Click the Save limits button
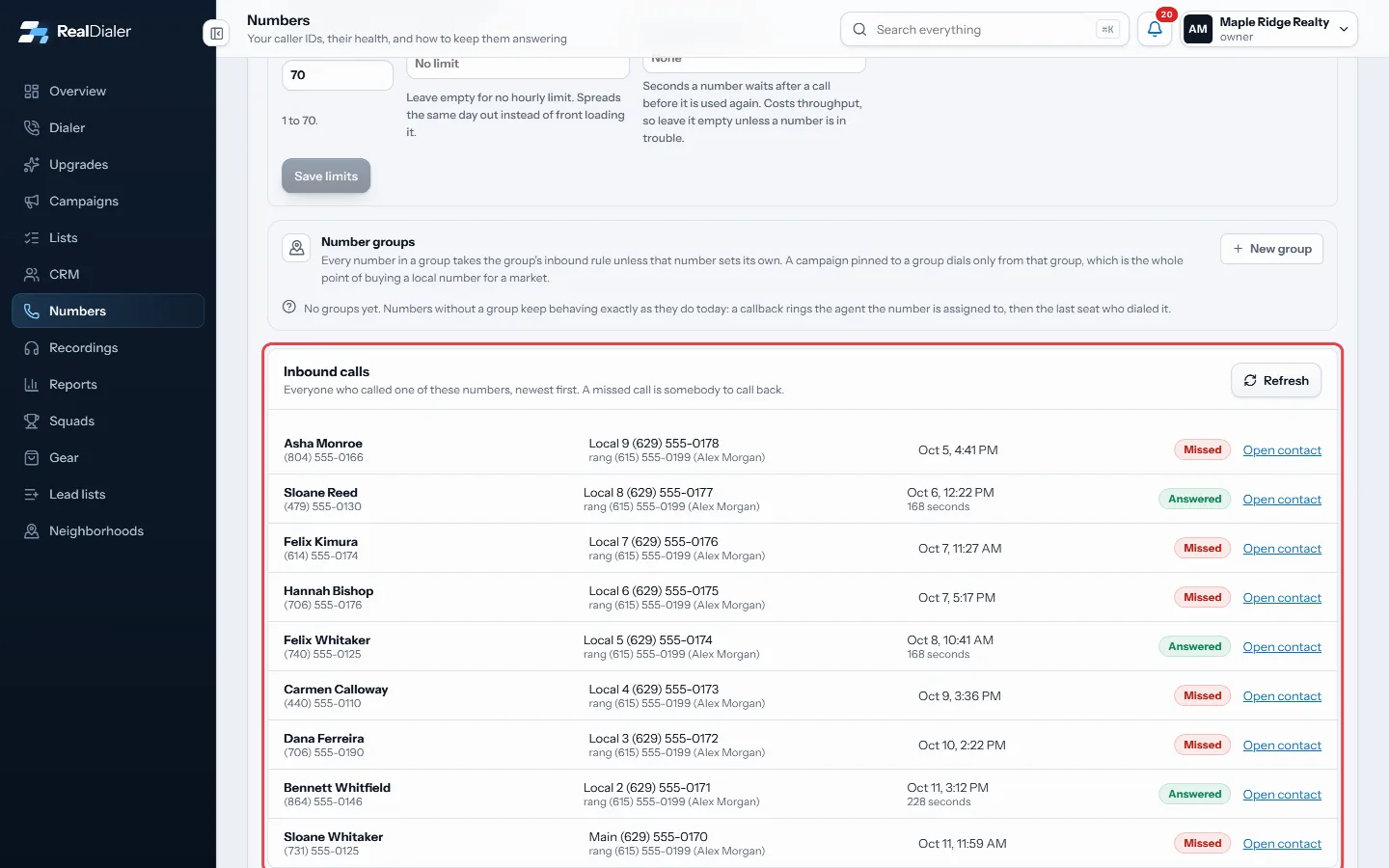Image resolution: width=1389 pixels, height=868 pixels. coord(326,176)
